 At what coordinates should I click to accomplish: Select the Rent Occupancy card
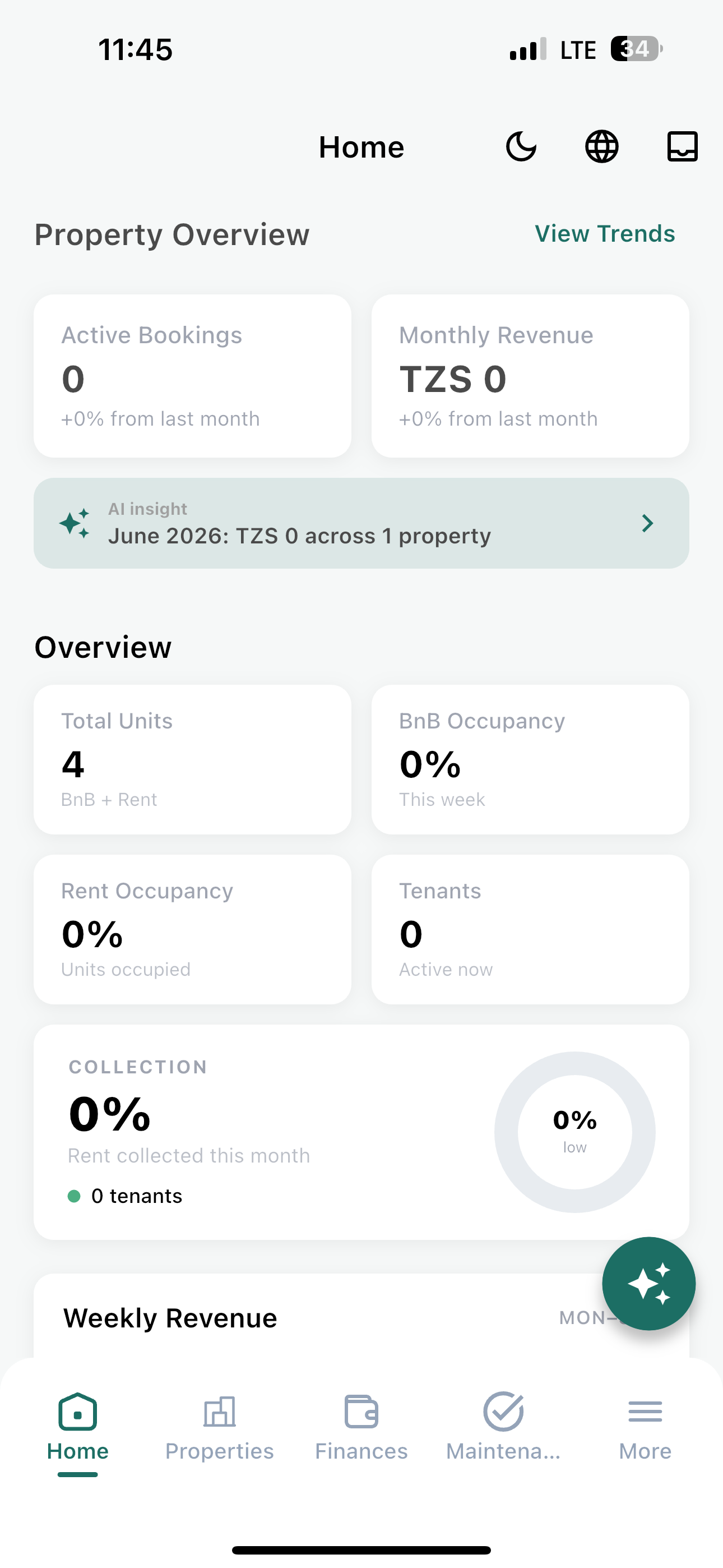click(192, 929)
